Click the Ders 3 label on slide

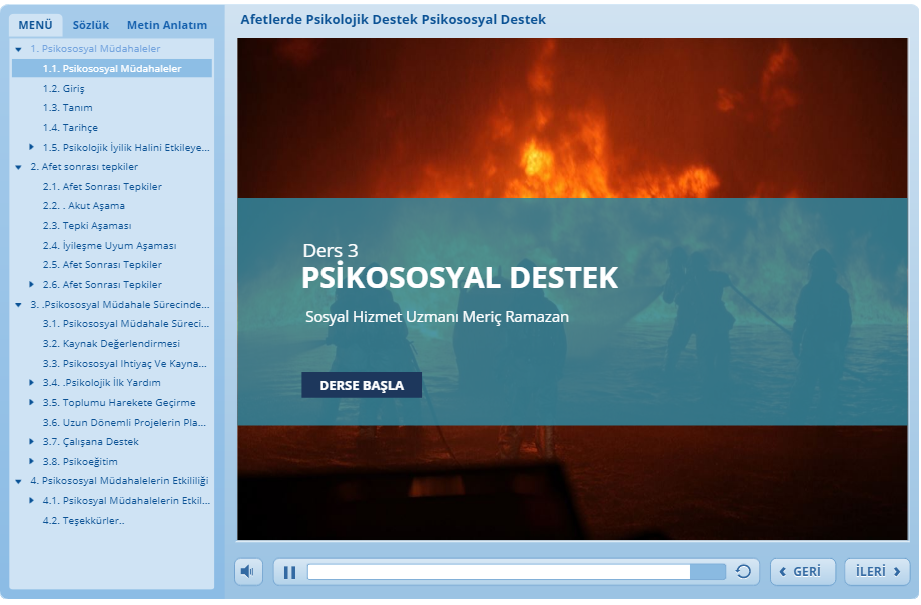coord(330,250)
